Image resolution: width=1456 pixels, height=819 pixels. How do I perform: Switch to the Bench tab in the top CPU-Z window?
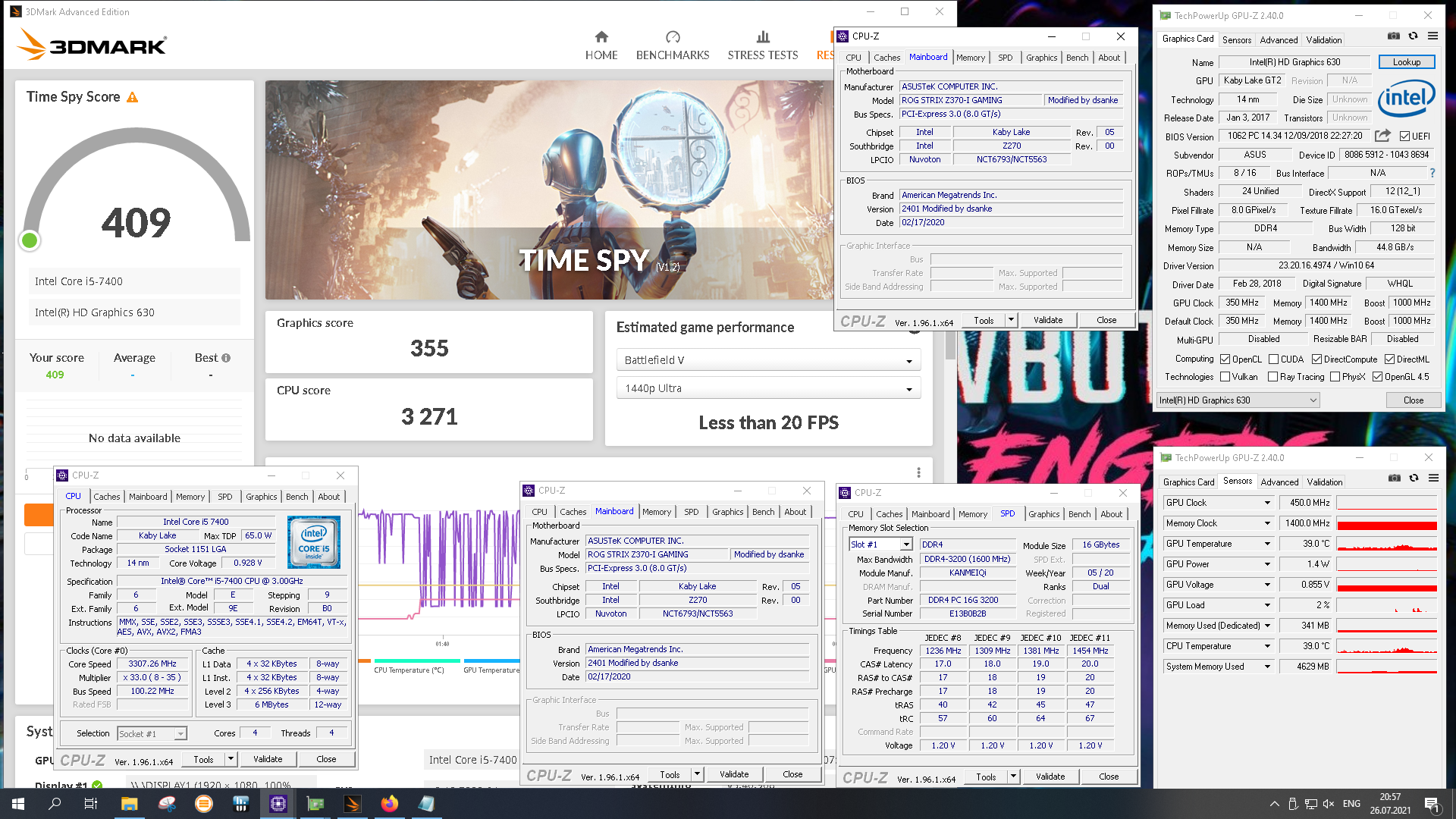click(1077, 58)
